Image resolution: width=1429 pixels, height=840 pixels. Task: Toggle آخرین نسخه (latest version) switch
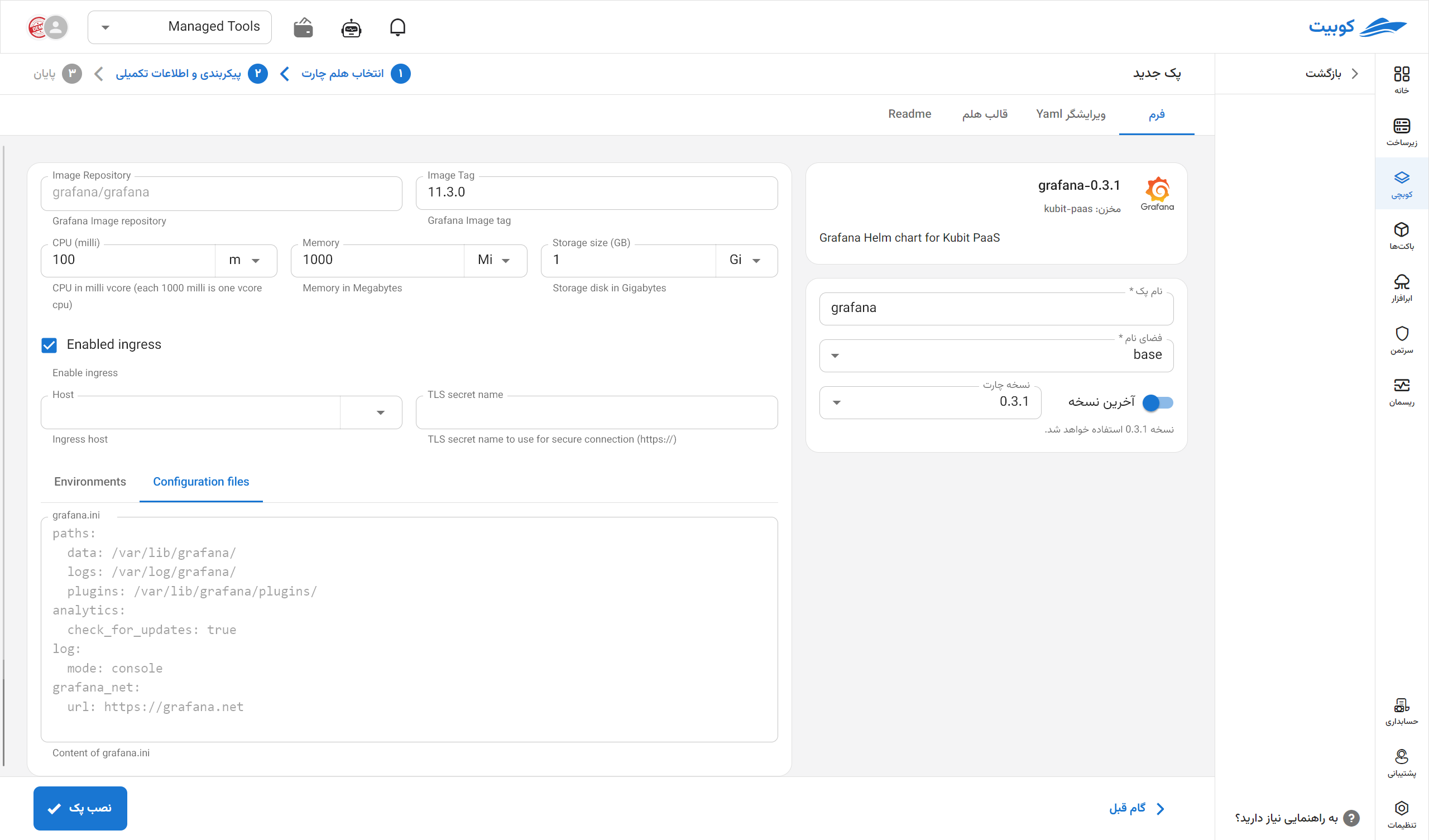[1157, 403]
